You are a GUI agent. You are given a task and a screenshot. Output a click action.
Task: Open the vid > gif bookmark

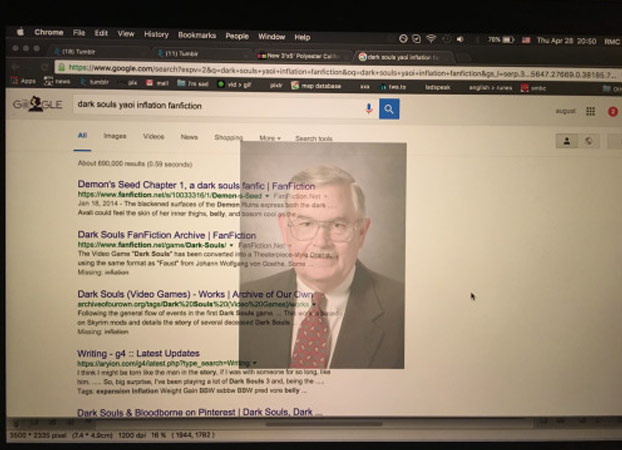point(234,84)
